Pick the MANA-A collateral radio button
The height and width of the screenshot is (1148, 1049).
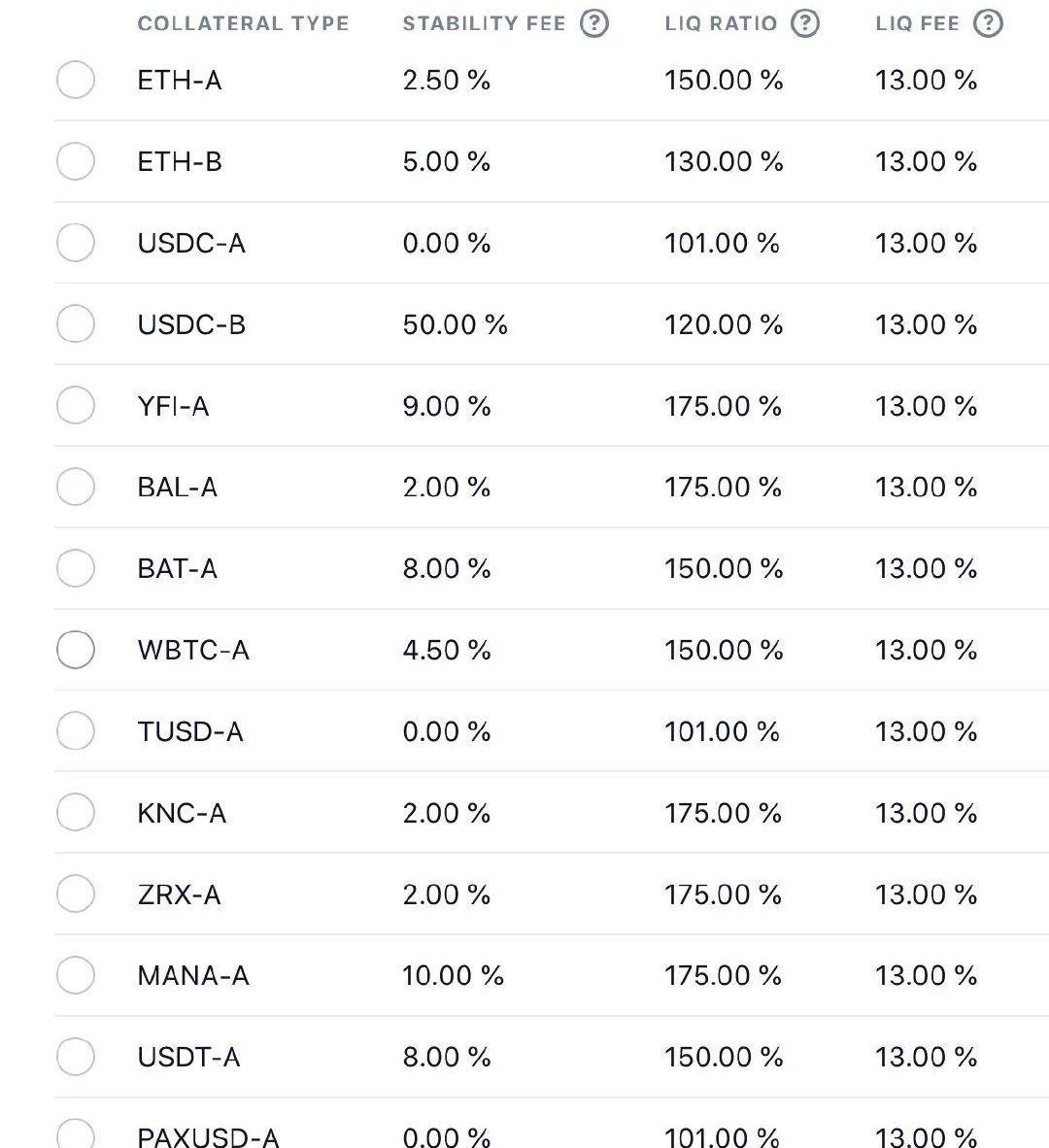[x=76, y=975]
